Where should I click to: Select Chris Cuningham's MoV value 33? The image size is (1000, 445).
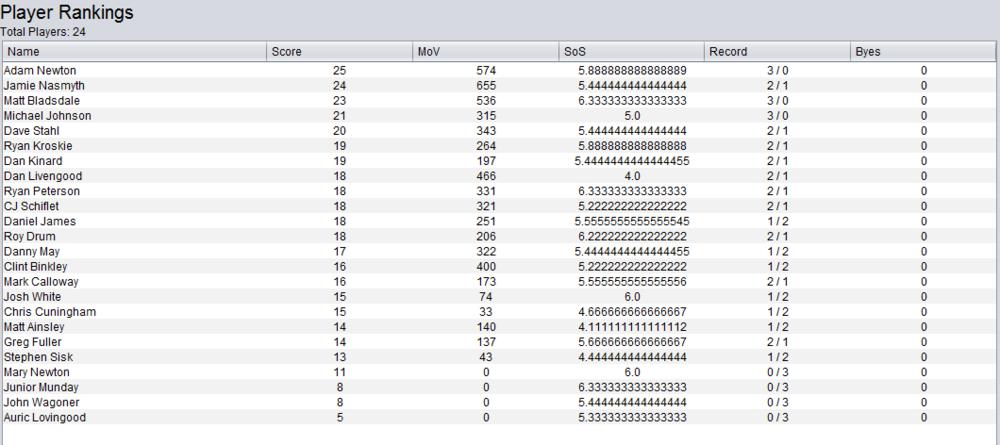tap(486, 312)
